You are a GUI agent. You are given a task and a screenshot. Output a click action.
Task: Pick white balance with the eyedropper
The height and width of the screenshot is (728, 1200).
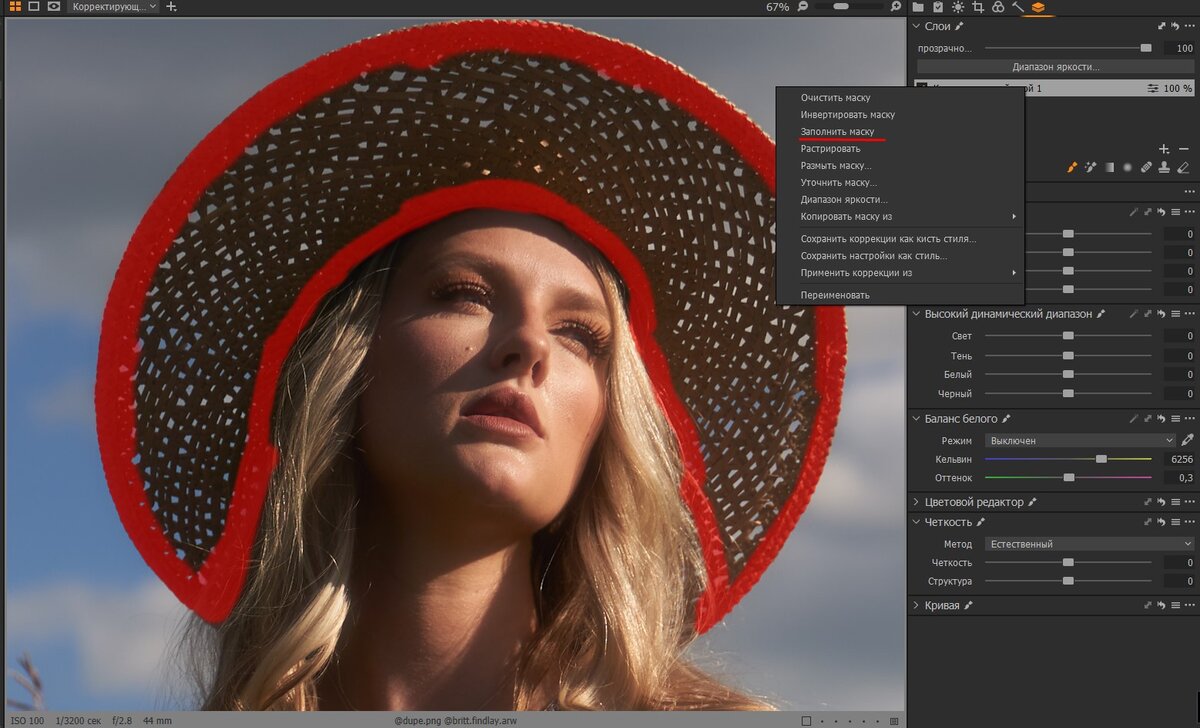[1187, 440]
